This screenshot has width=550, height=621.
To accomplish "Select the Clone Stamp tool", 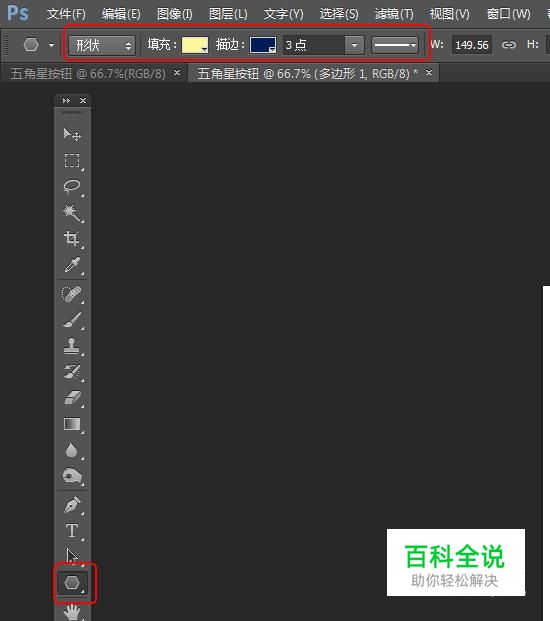I will [72, 346].
